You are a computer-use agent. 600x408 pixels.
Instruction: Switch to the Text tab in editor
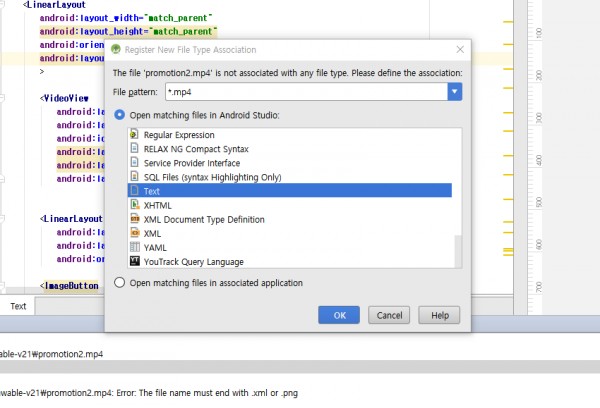tap(18, 306)
